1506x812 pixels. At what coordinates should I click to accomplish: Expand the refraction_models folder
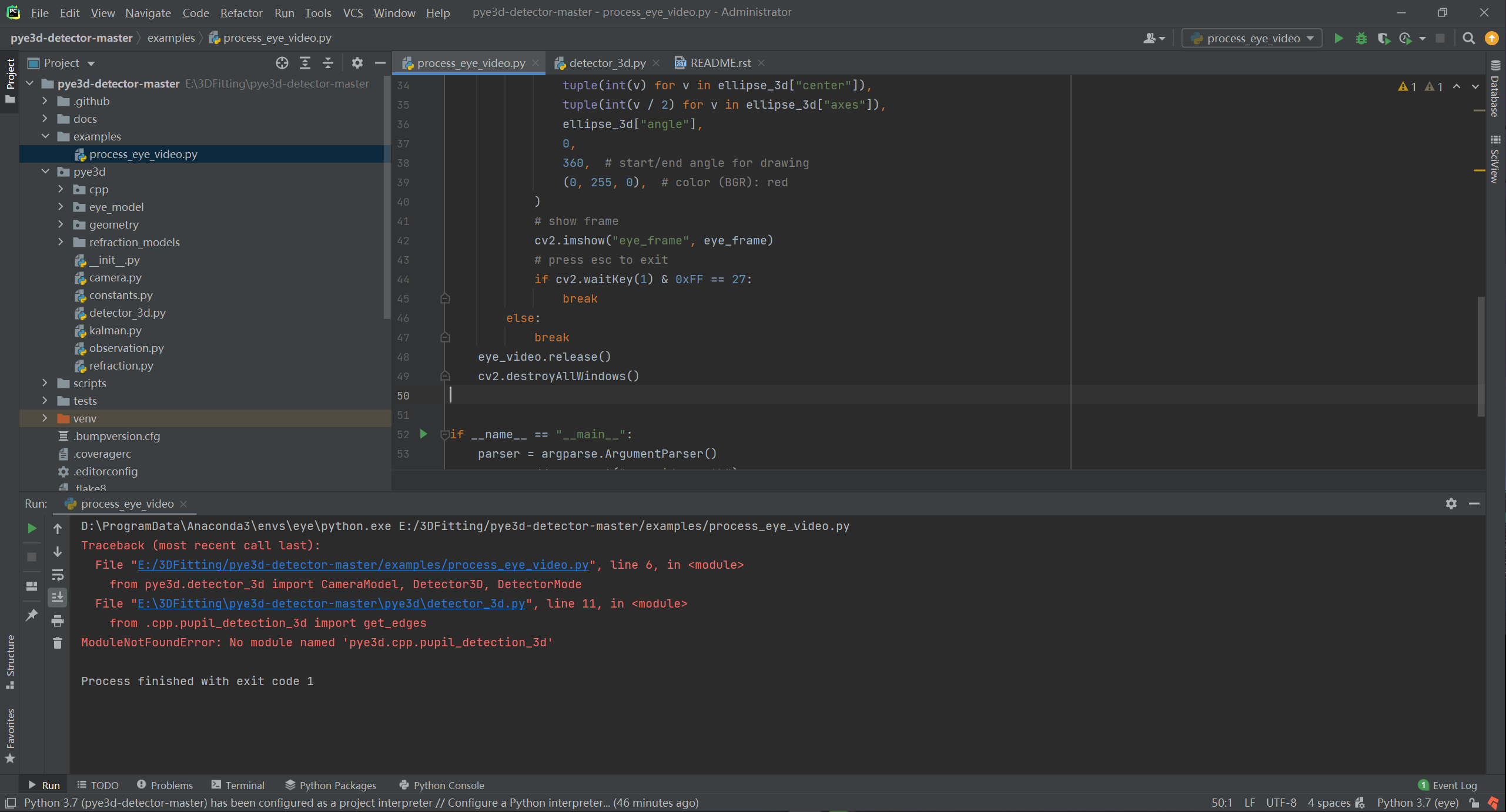pos(61,242)
